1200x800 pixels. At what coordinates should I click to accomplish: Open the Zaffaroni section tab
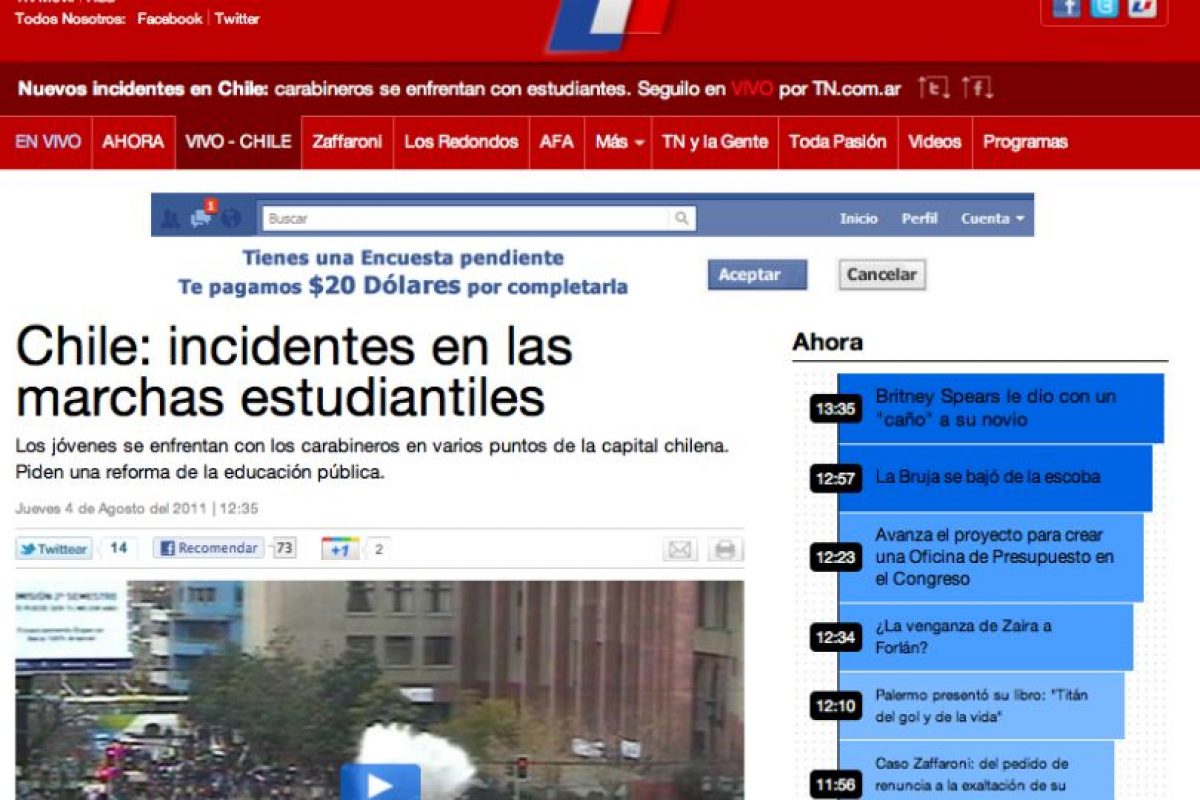[347, 142]
